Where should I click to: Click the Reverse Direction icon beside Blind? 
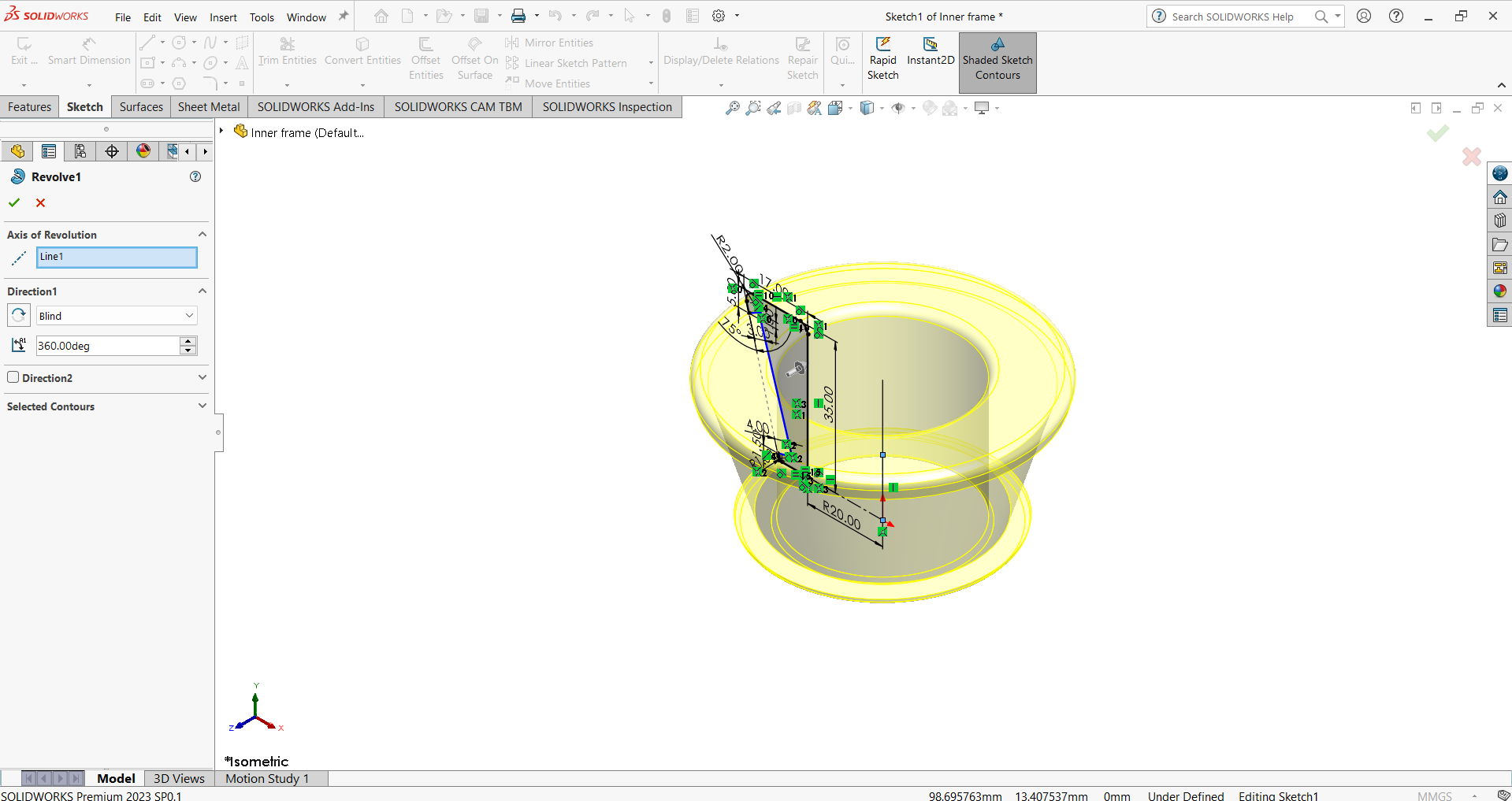[x=19, y=315]
